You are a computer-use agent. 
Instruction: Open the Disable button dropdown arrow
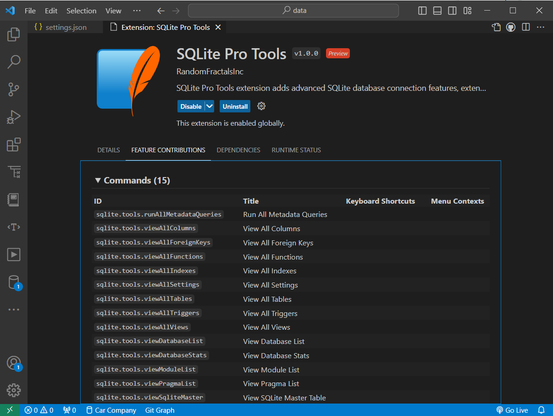coord(209,106)
